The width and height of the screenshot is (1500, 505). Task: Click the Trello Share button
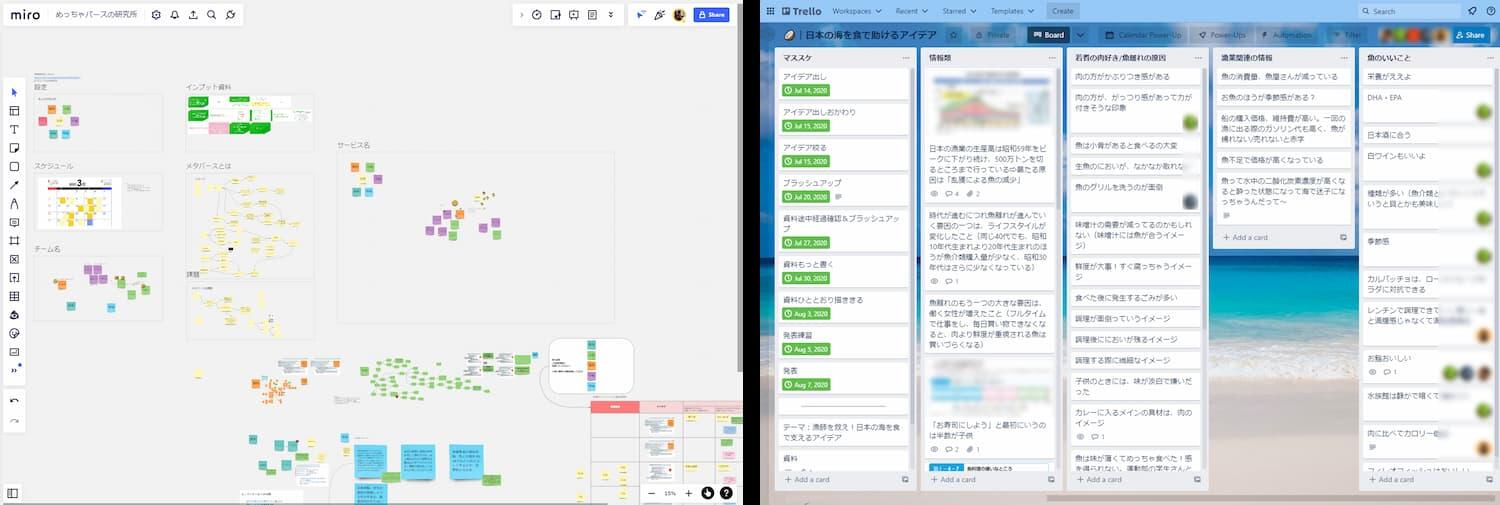[x=1473, y=35]
